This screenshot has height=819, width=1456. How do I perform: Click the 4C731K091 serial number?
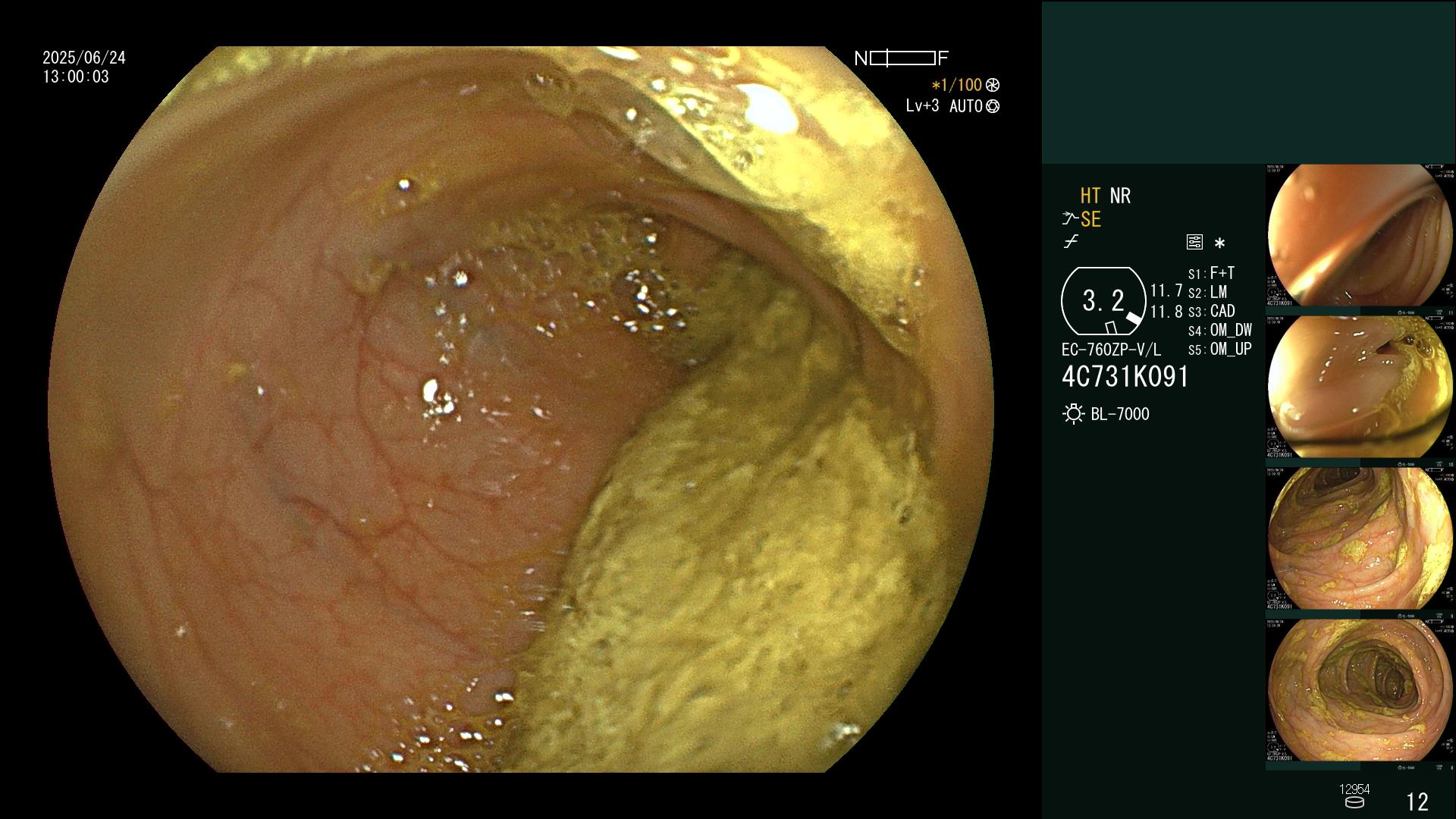point(1125,377)
